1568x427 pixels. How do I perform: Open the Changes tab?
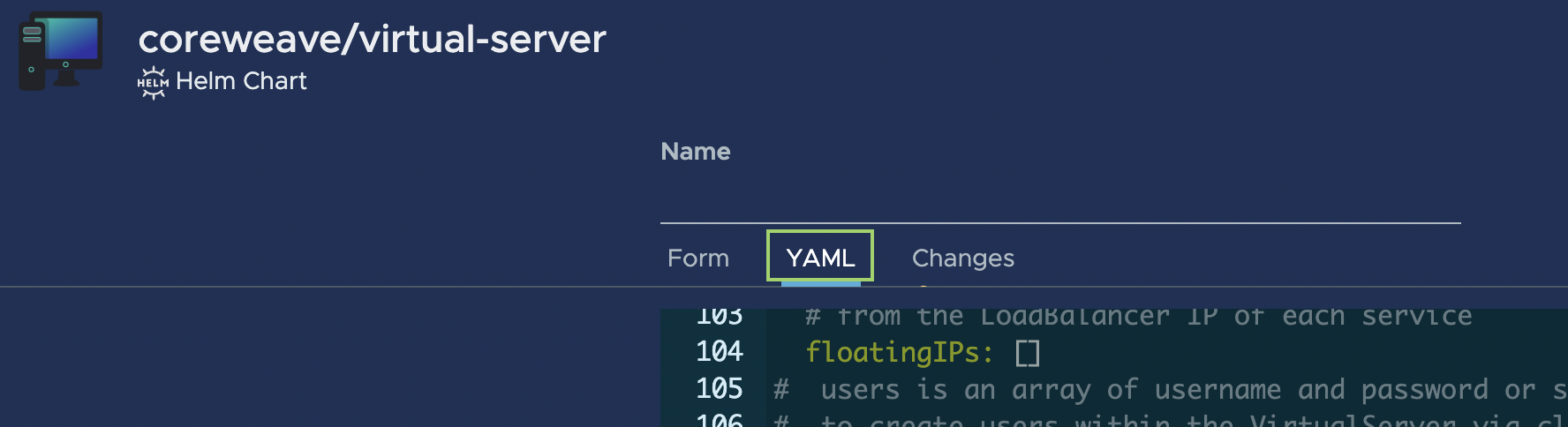coord(963,258)
